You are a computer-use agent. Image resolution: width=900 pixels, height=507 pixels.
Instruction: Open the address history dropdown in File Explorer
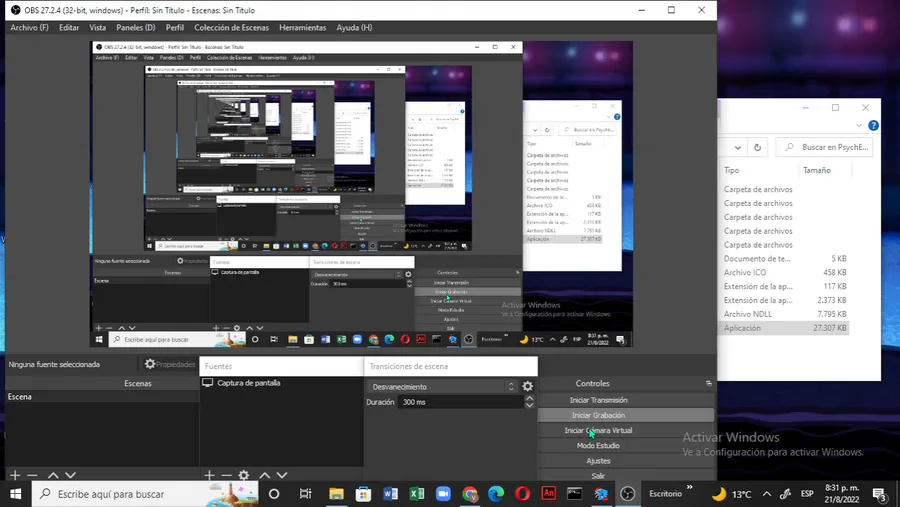click(738, 148)
